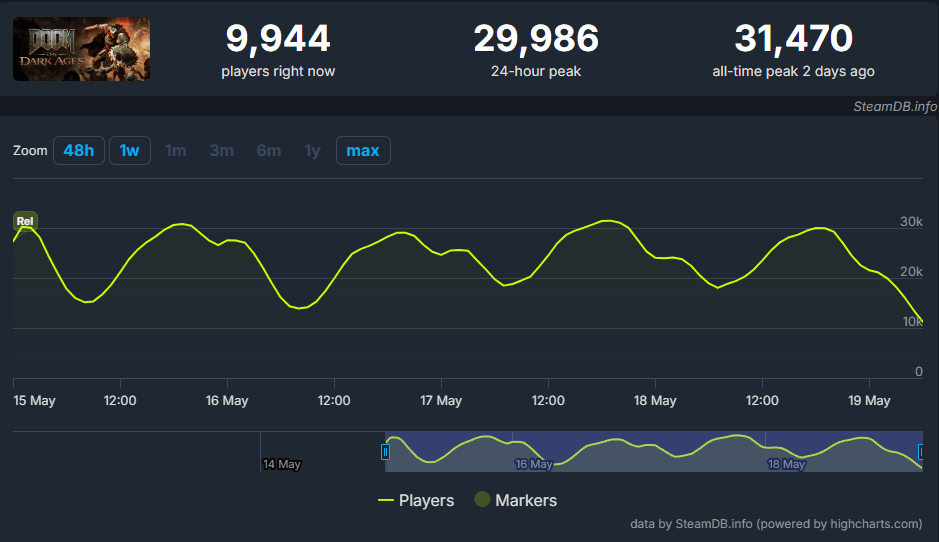The width and height of the screenshot is (939, 542).
Task: Grab the left navigator range handle
Action: [385, 452]
